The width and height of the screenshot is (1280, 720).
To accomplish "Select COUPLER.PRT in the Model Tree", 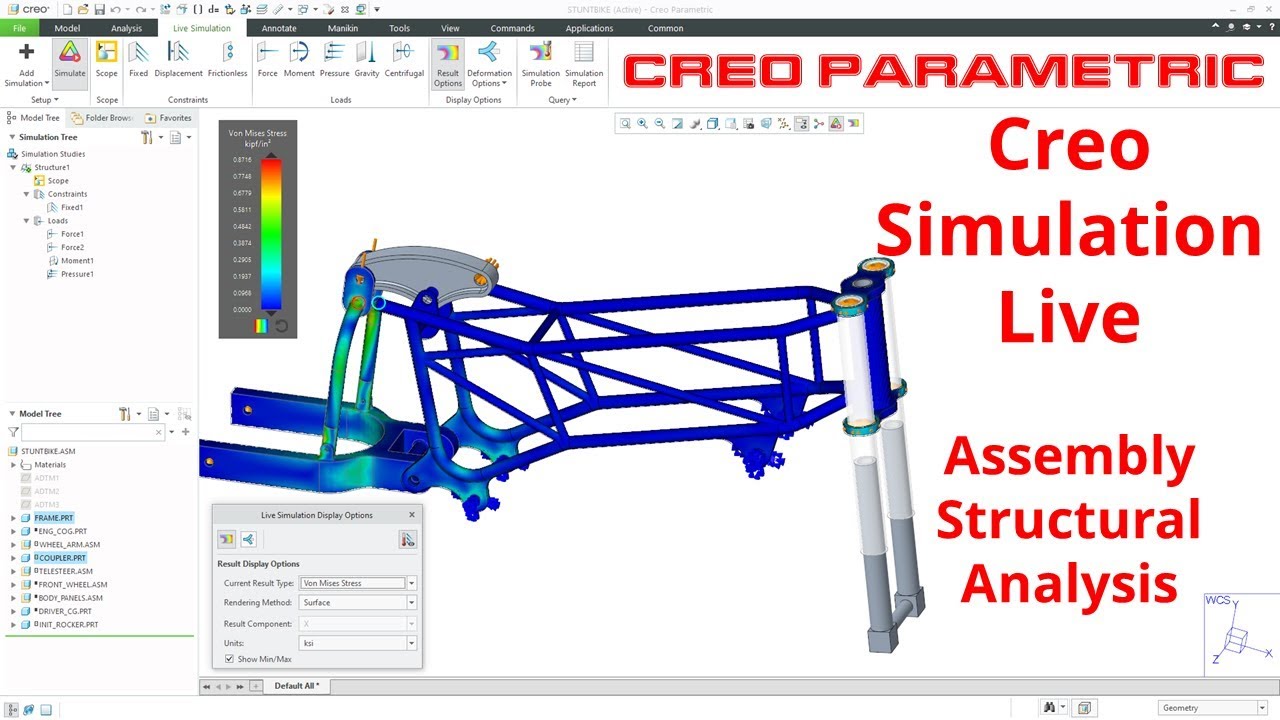I will [60, 558].
